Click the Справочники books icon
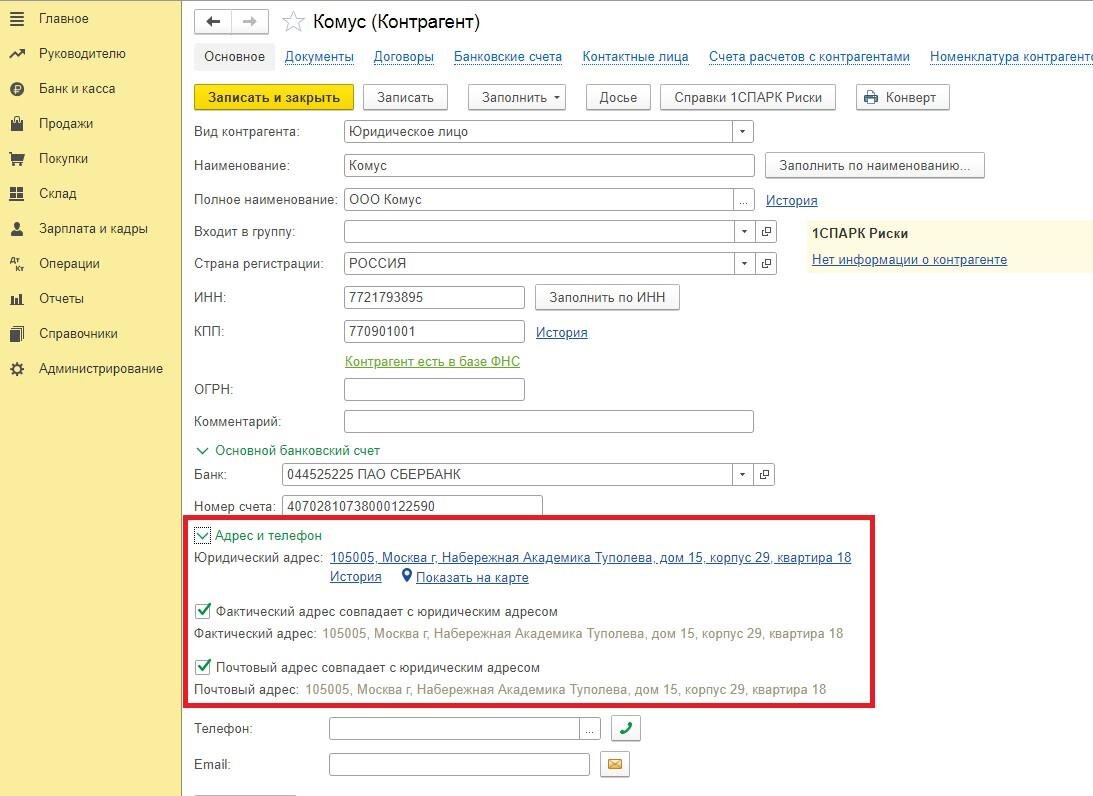The height and width of the screenshot is (796, 1093). coord(17,334)
